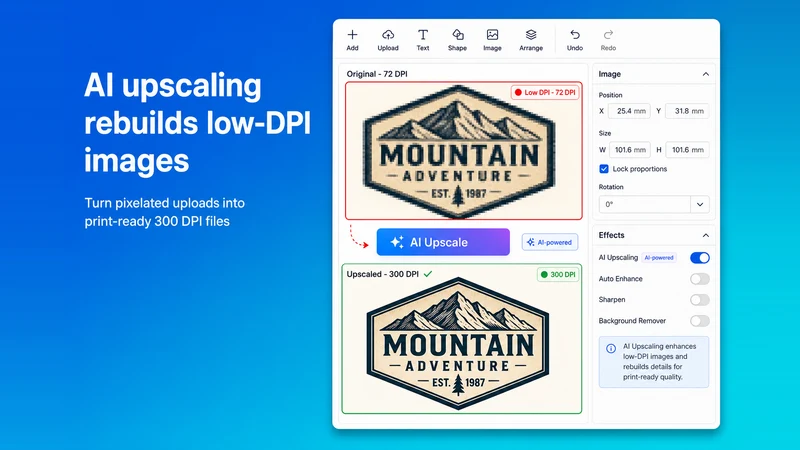Click the 'Background Remover' label
This screenshot has height=450, width=800.
tap(632, 321)
